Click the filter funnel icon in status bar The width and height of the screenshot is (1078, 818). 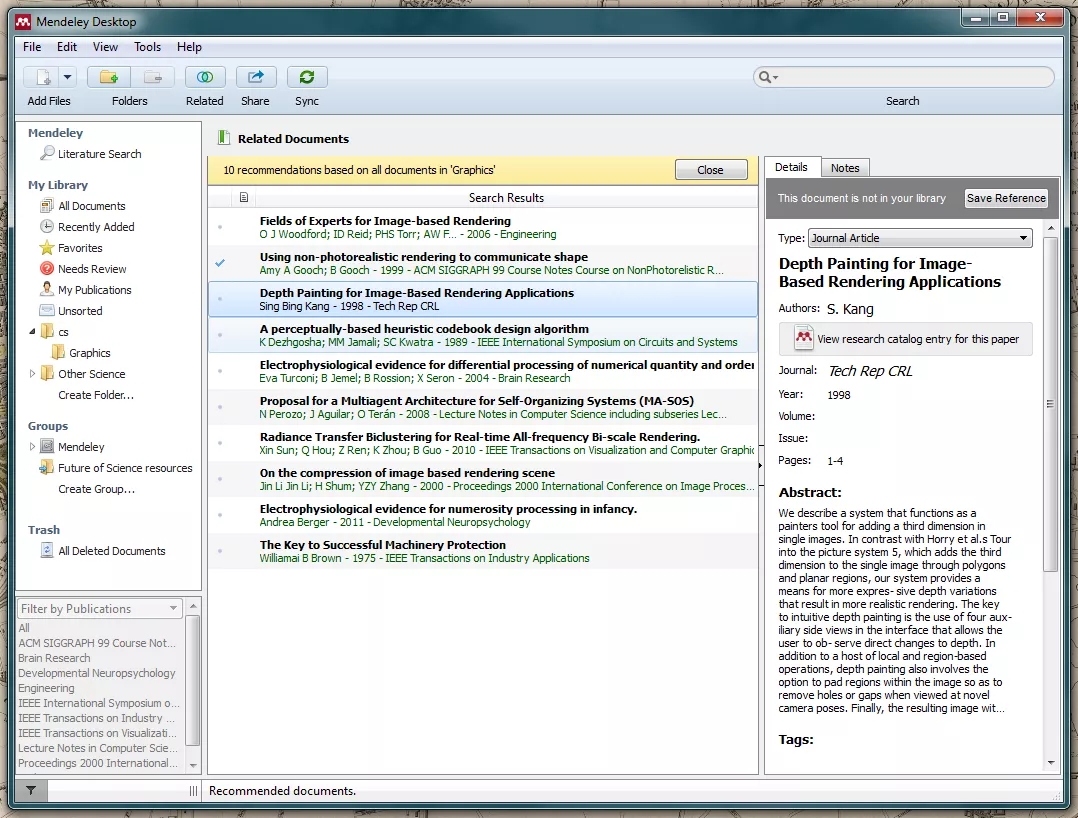tap(31, 791)
